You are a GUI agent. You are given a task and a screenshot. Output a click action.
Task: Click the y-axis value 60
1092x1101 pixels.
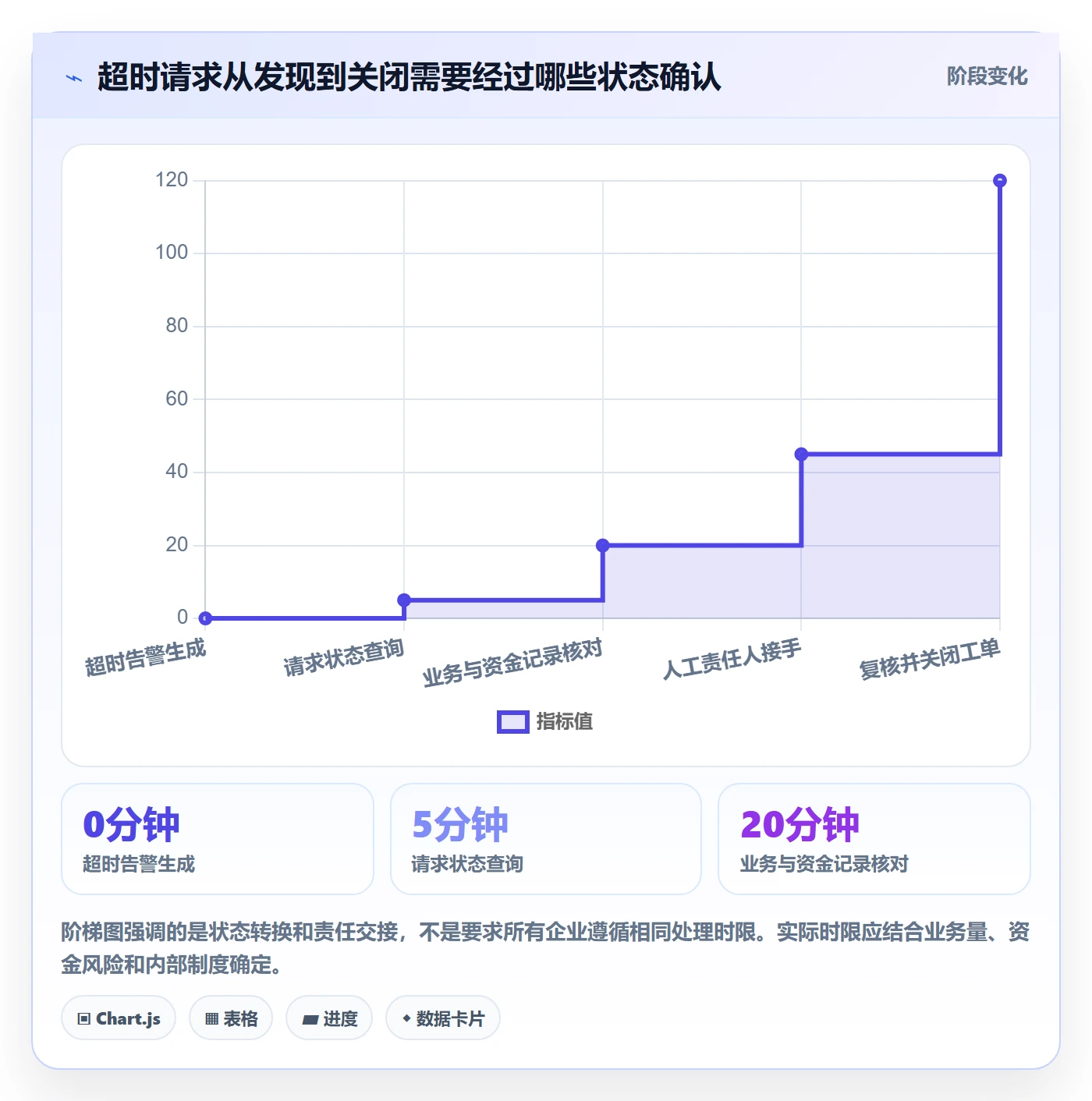(x=177, y=399)
